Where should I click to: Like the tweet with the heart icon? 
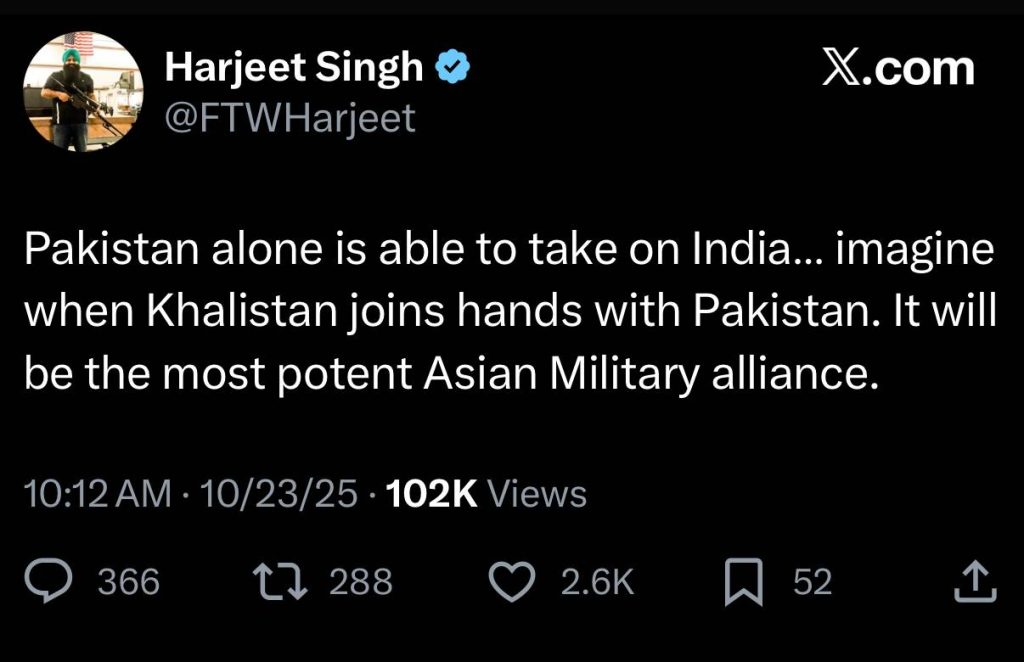(512, 583)
